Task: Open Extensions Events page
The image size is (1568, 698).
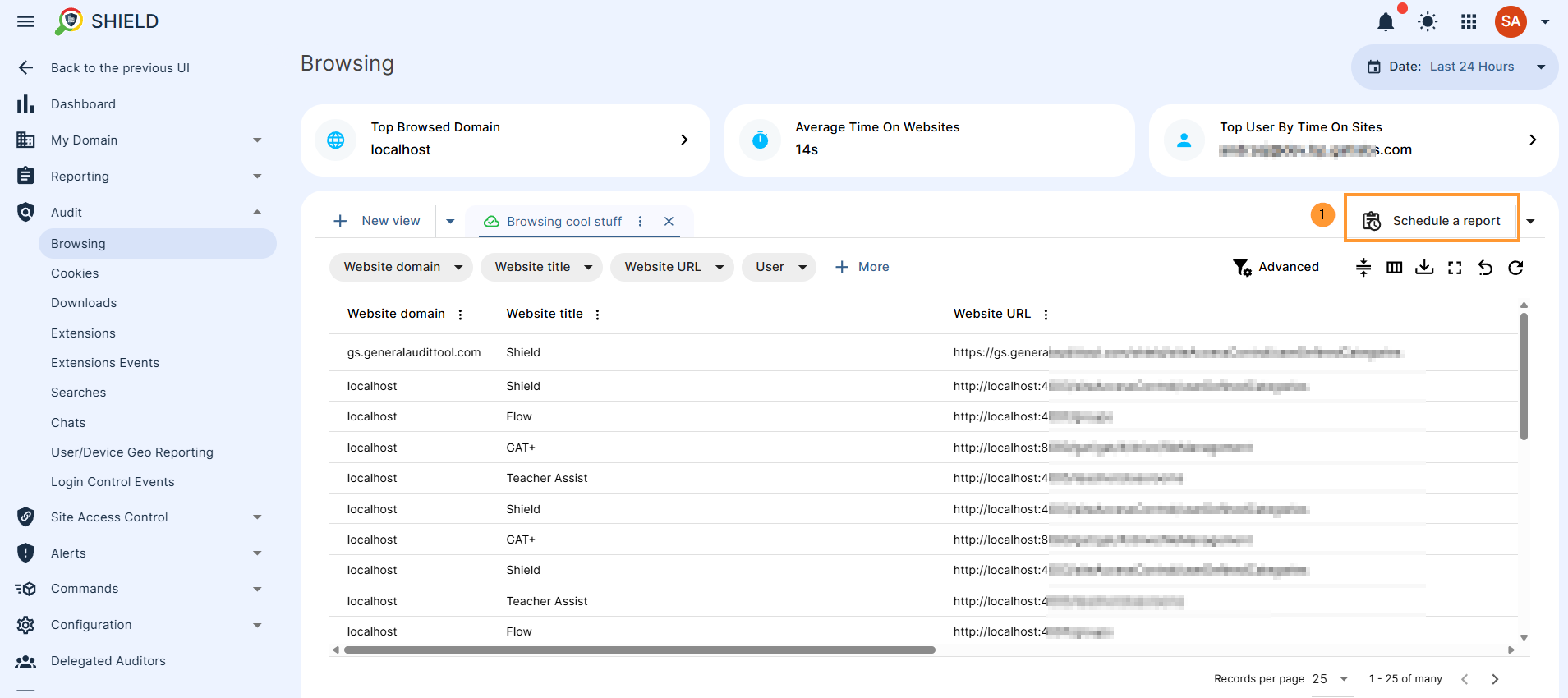Action: 105,363
